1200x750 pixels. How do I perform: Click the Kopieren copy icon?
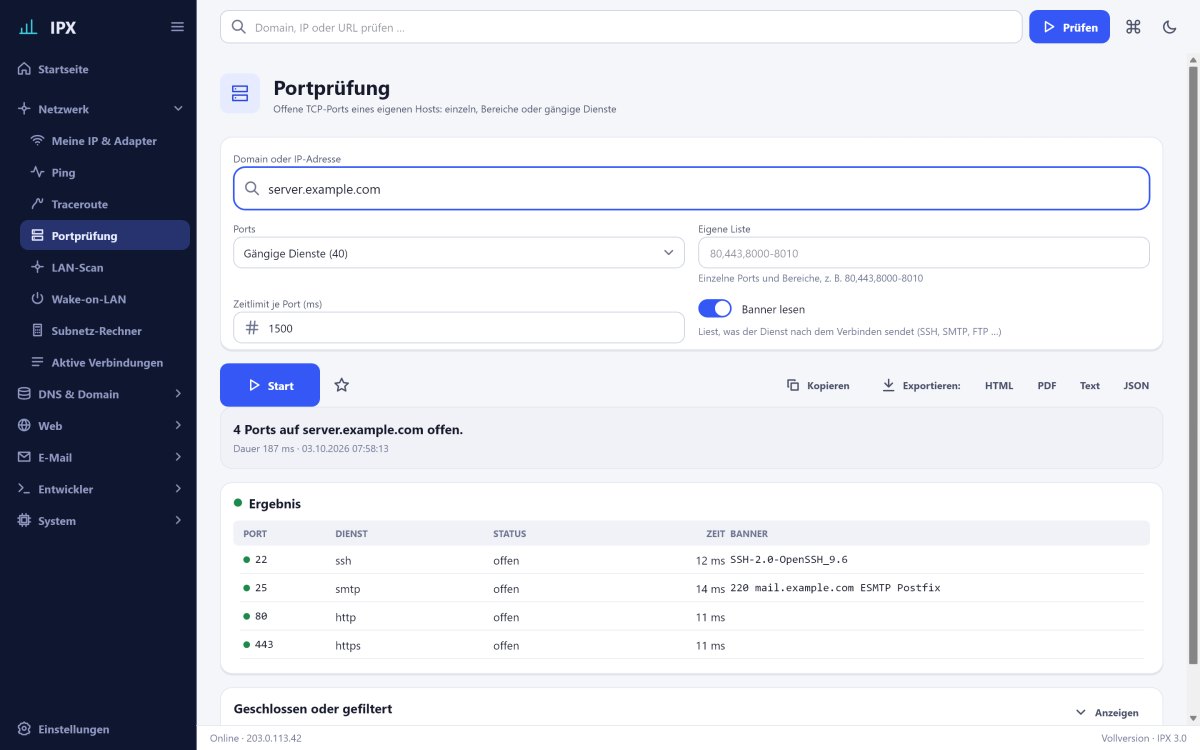coord(793,385)
